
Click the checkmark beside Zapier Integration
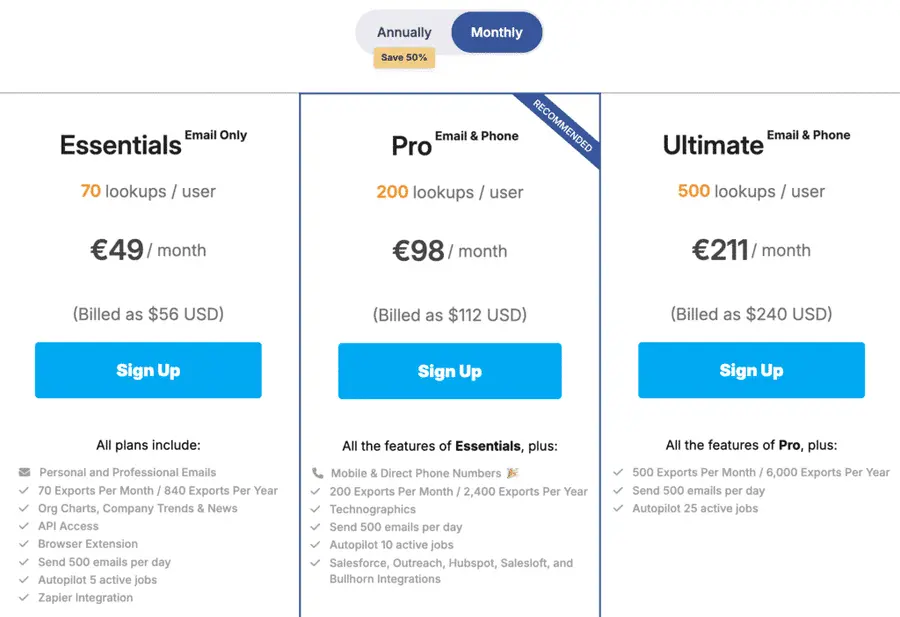tap(25, 598)
